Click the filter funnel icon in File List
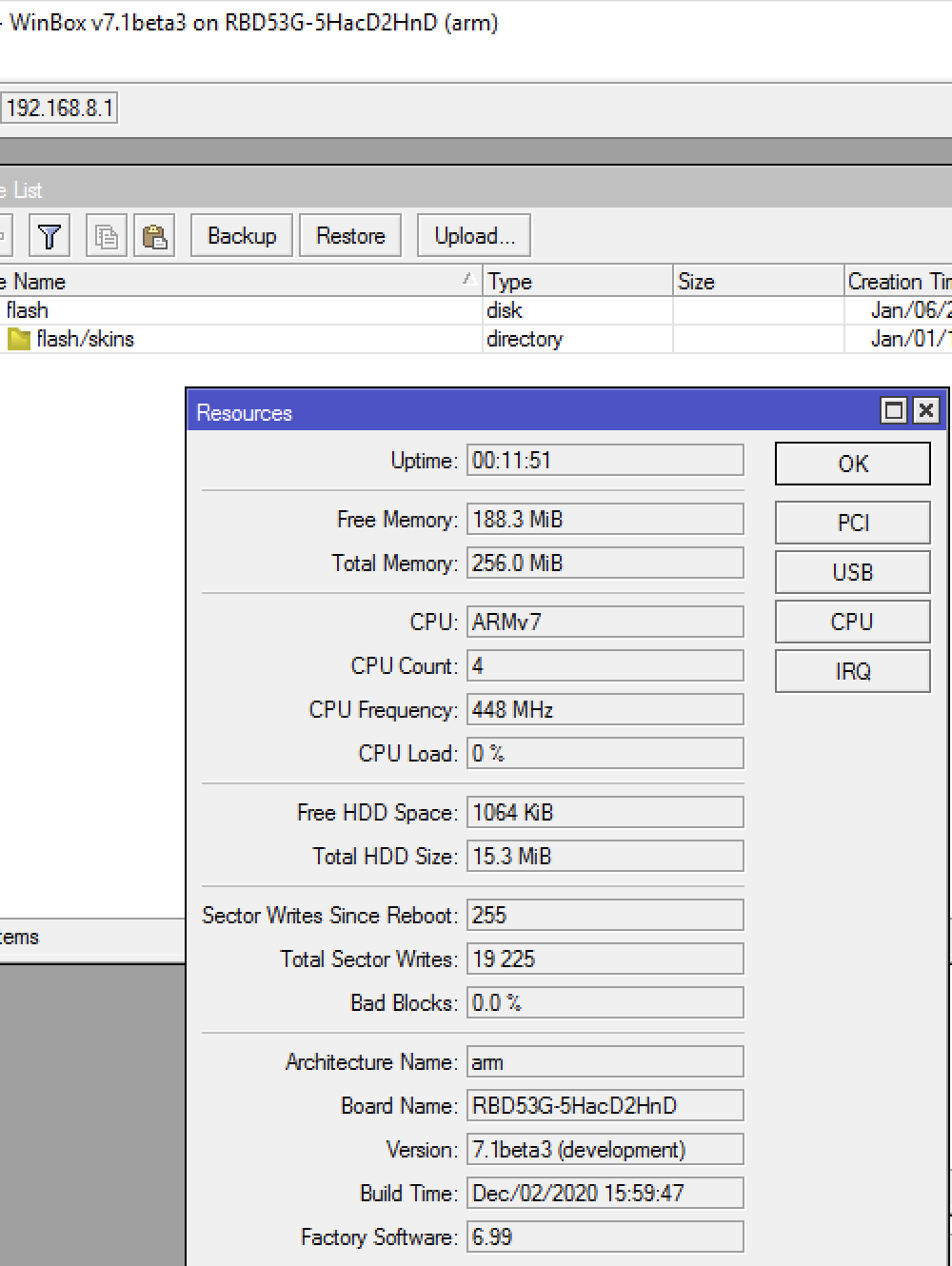 coord(50,236)
